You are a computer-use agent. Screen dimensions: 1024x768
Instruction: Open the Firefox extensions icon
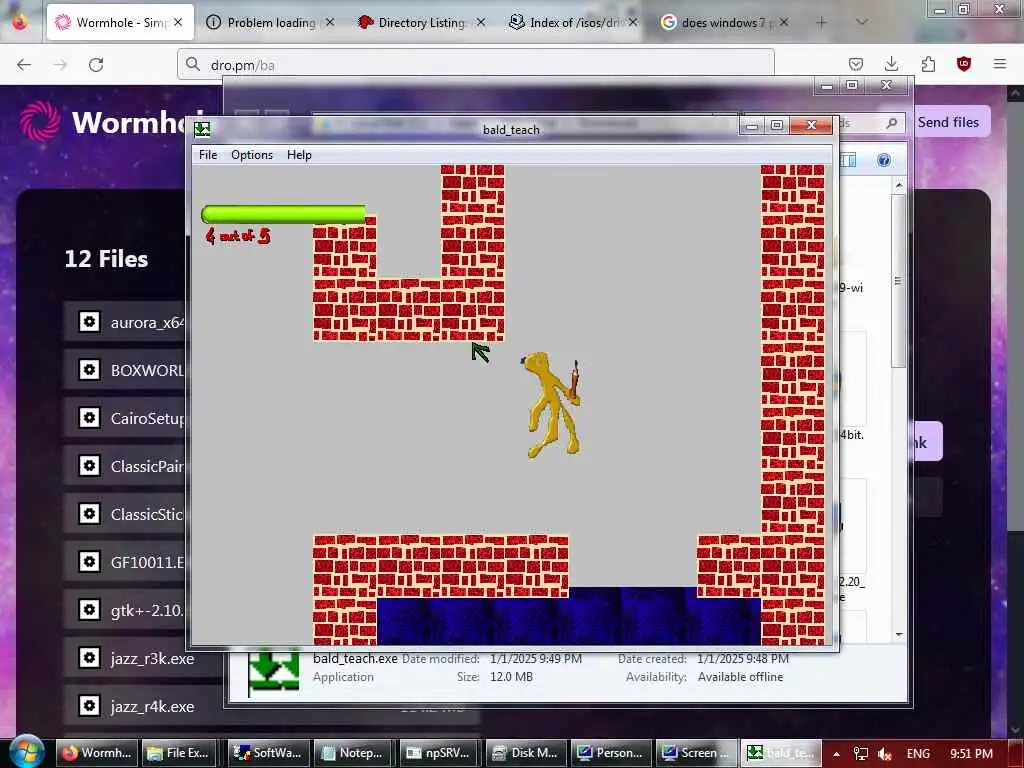tap(928, 64)
